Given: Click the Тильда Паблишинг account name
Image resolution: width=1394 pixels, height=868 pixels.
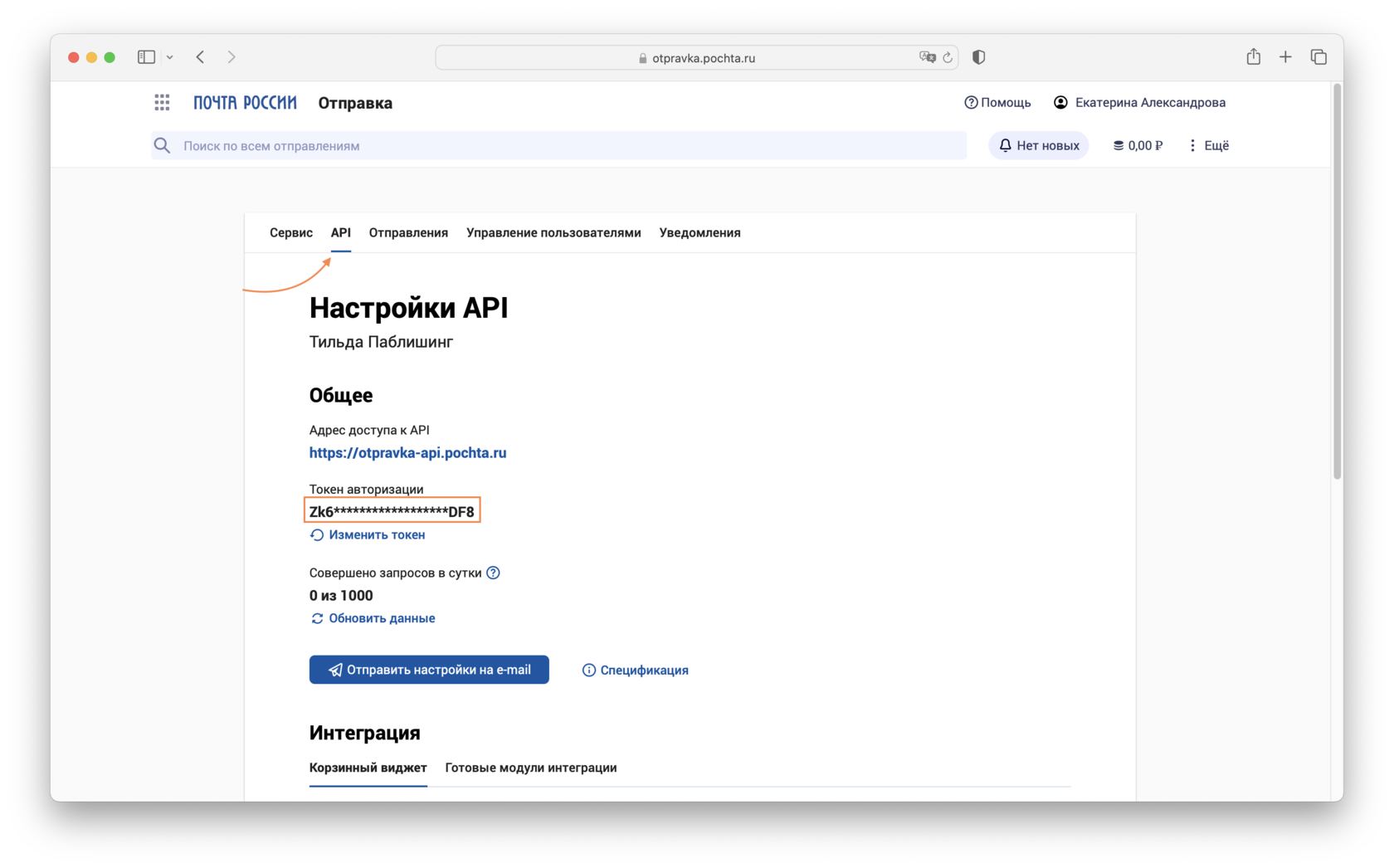Looking at the screenshot, I should tap(381, 342).
